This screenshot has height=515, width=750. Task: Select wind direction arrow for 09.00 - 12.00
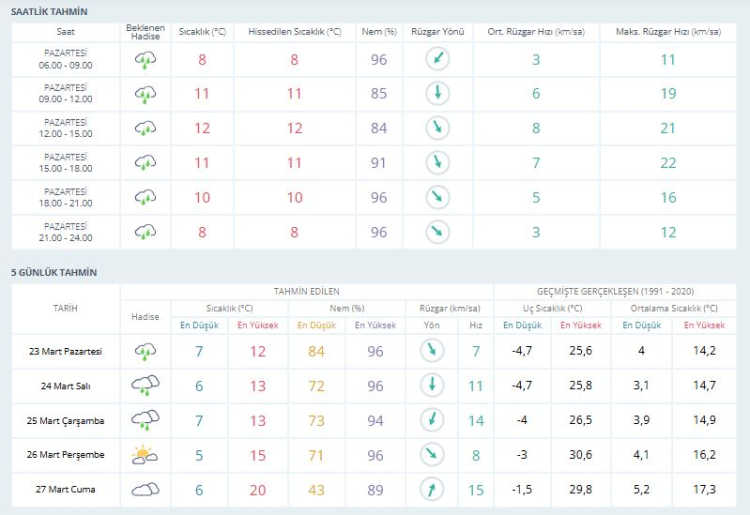(437, 94)
